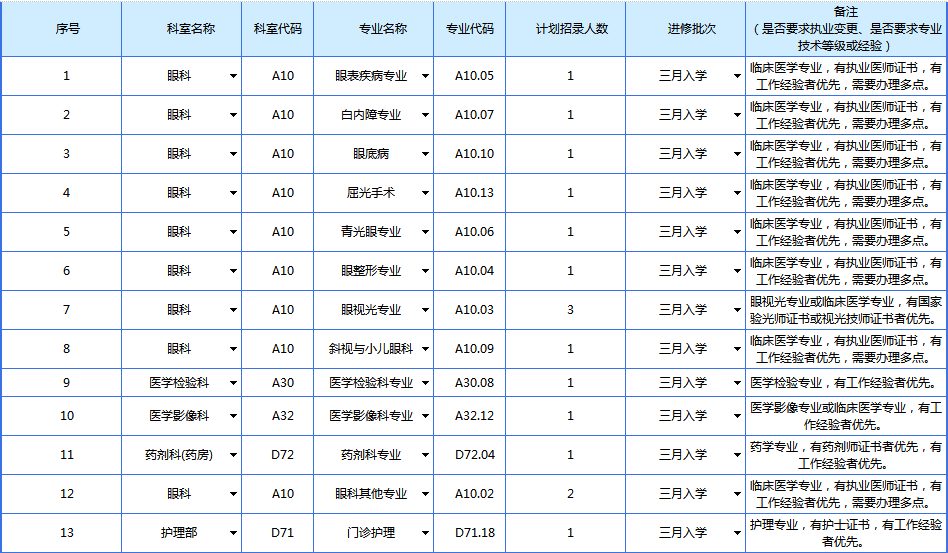
Task: Click the remark cell for 医学检验科专业 row
Action: point(845,383)
